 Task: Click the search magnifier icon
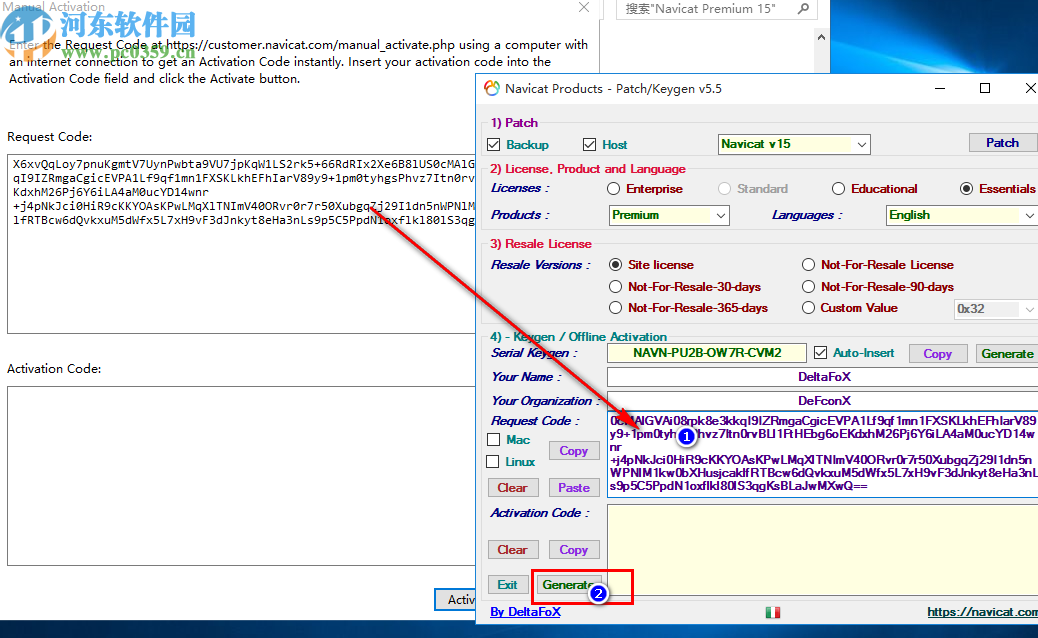pyautogui.click(x=804, y=9)
